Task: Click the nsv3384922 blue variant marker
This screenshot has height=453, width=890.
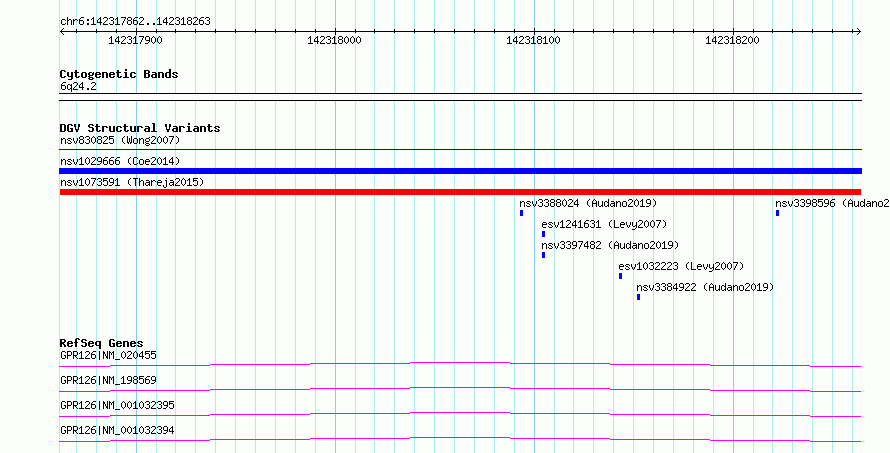Action: (638, 297)
